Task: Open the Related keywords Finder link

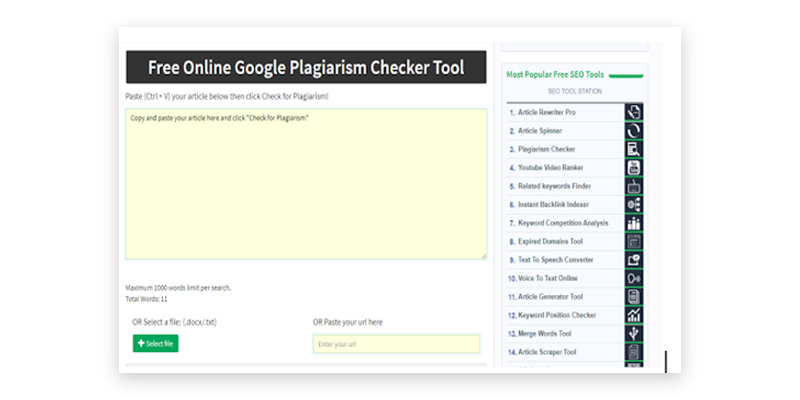Action: (554, 186)
